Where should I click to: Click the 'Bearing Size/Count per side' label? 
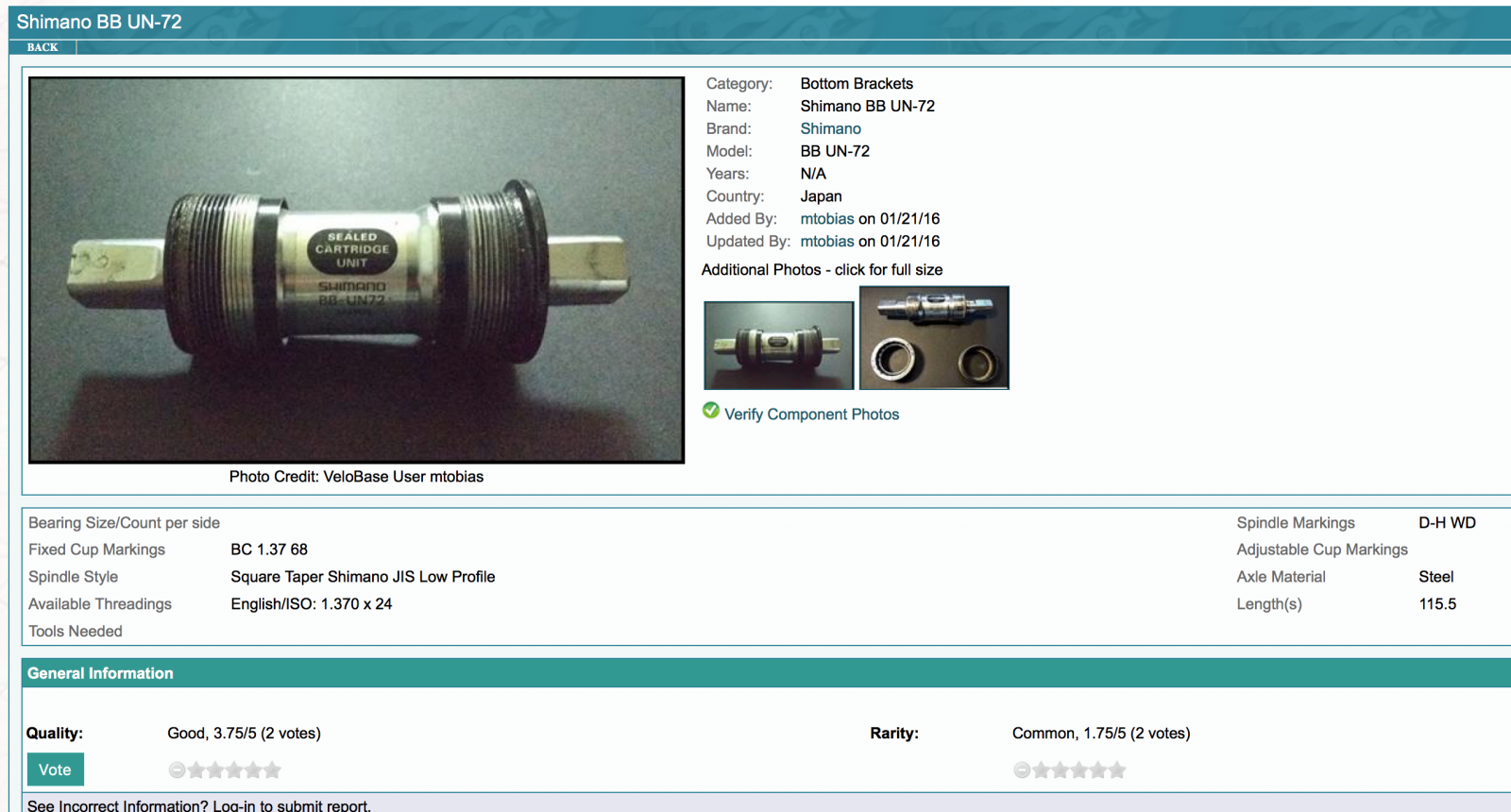pyautogui.click(x=124, y=523)
